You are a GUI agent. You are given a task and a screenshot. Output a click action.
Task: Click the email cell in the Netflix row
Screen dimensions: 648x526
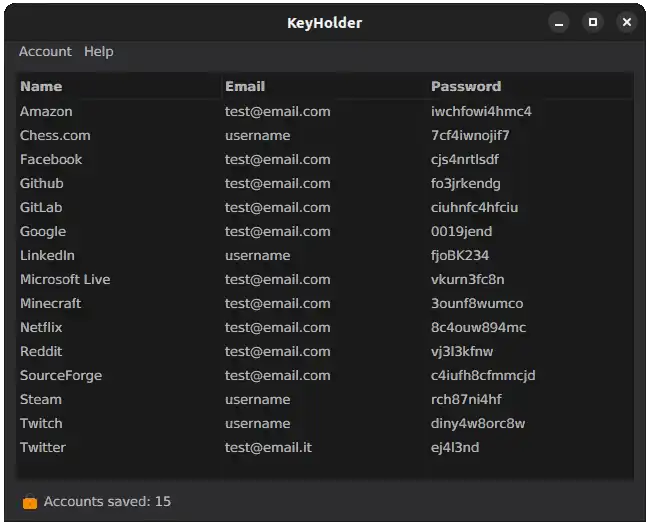(278, 327)
